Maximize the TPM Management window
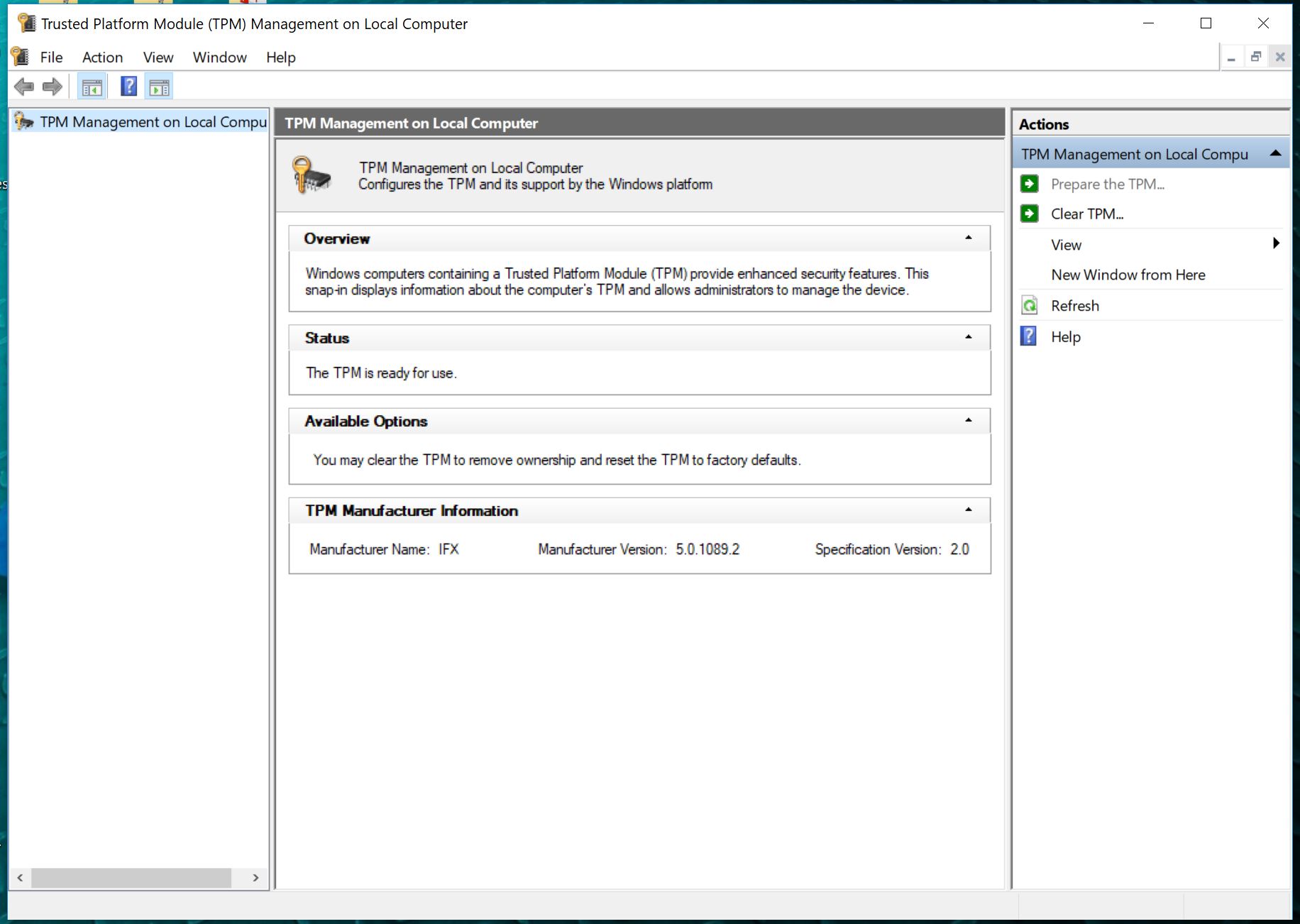This screenshot has height=924, width=1300. (x=1206, y=23)
